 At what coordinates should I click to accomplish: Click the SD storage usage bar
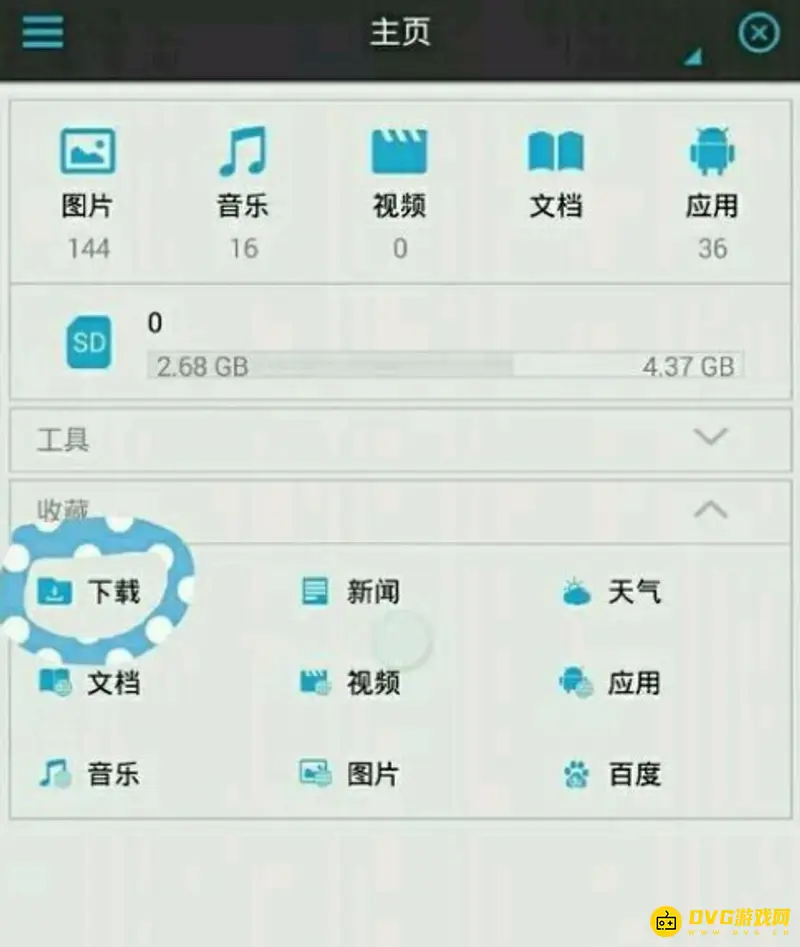click(446, 366)
